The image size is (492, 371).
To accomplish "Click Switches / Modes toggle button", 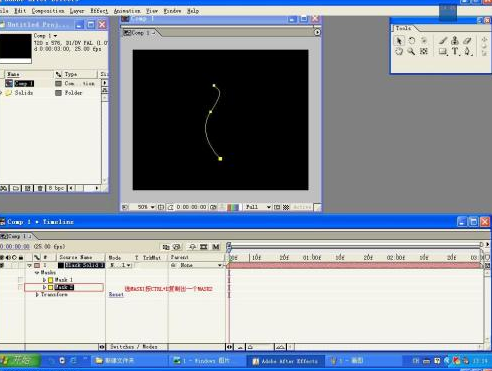I will tap(134, 347).
